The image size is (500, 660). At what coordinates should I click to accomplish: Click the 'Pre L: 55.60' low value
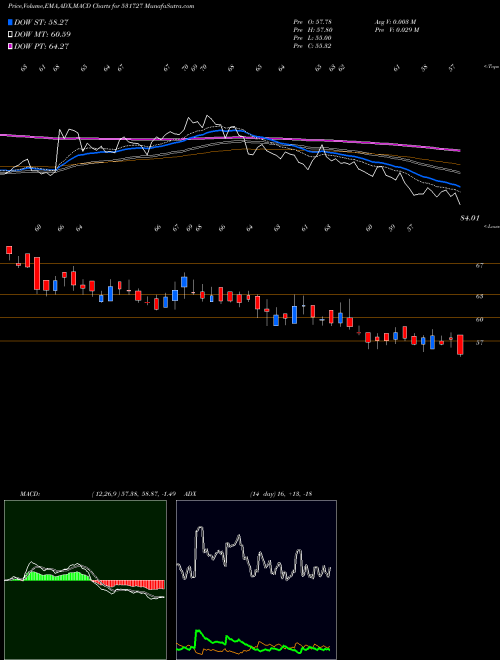313,38
